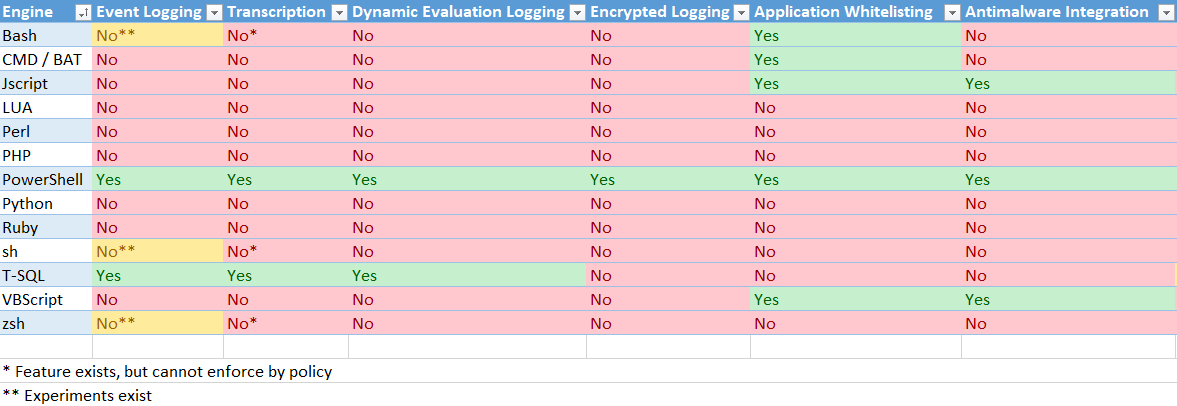Select PowerShell Dynamic Evaluation Logging Yes cell
This screenshot has height=406, width=1177.
click(468, 179)
